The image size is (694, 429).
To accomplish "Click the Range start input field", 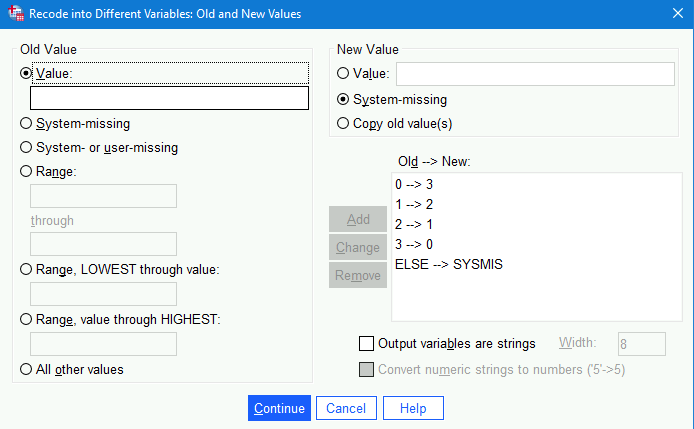I will tap(104, 196).
